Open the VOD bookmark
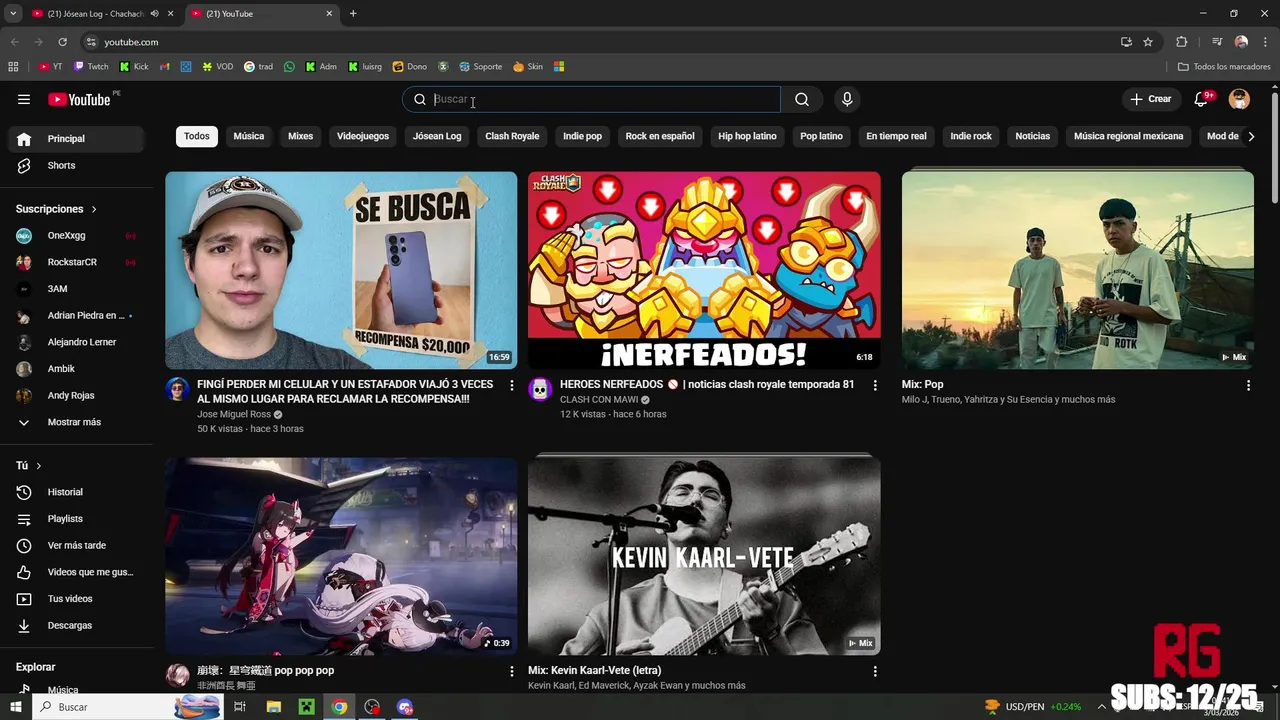This screenshot has height=720, width=1280. 217,67
